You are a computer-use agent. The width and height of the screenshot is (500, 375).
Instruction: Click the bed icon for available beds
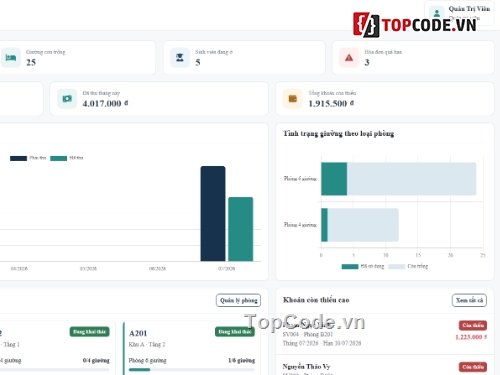click(11, 58)
